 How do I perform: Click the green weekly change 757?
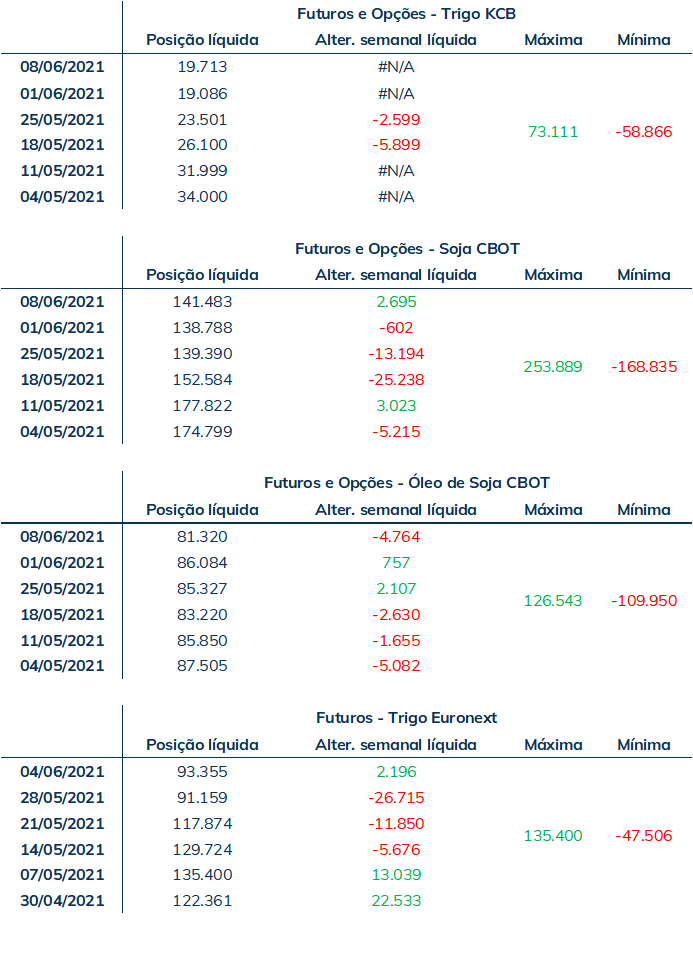click(396, 563)
